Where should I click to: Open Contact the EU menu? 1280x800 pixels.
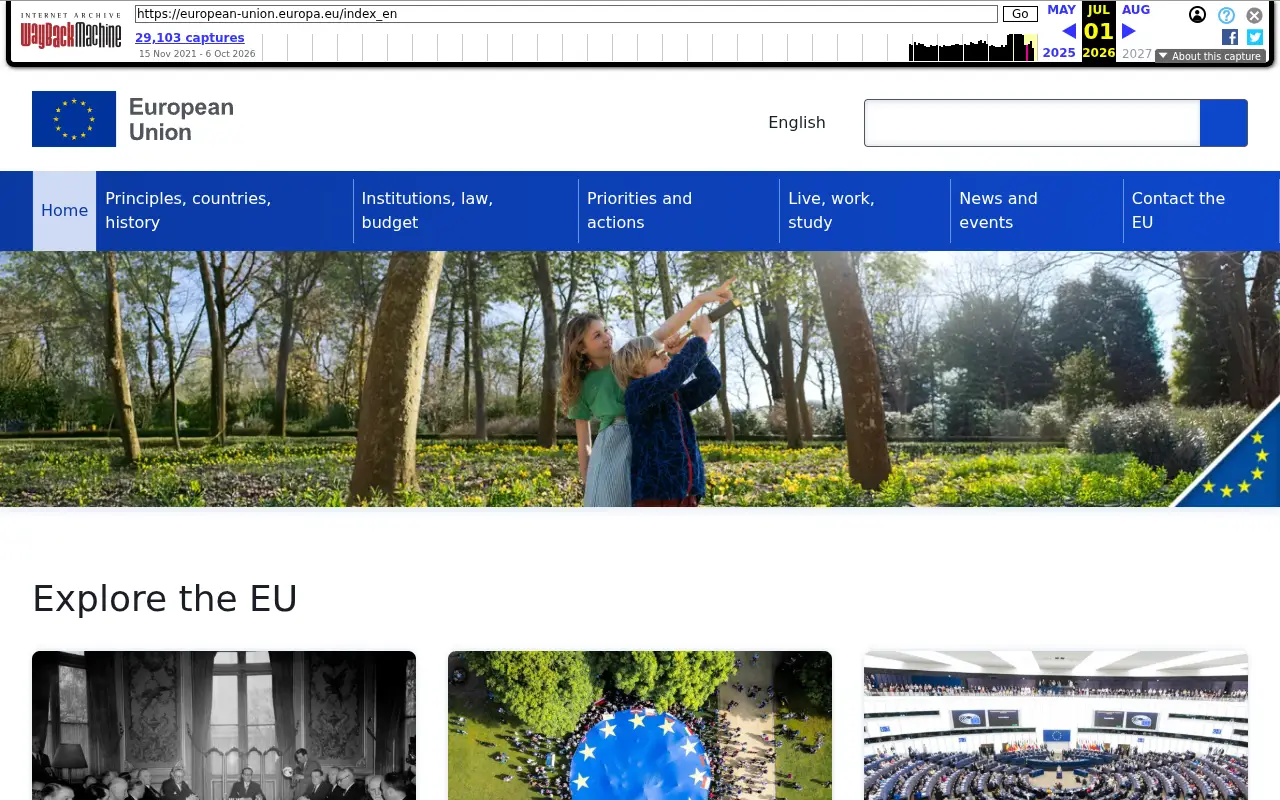[x=1201, y=211]
